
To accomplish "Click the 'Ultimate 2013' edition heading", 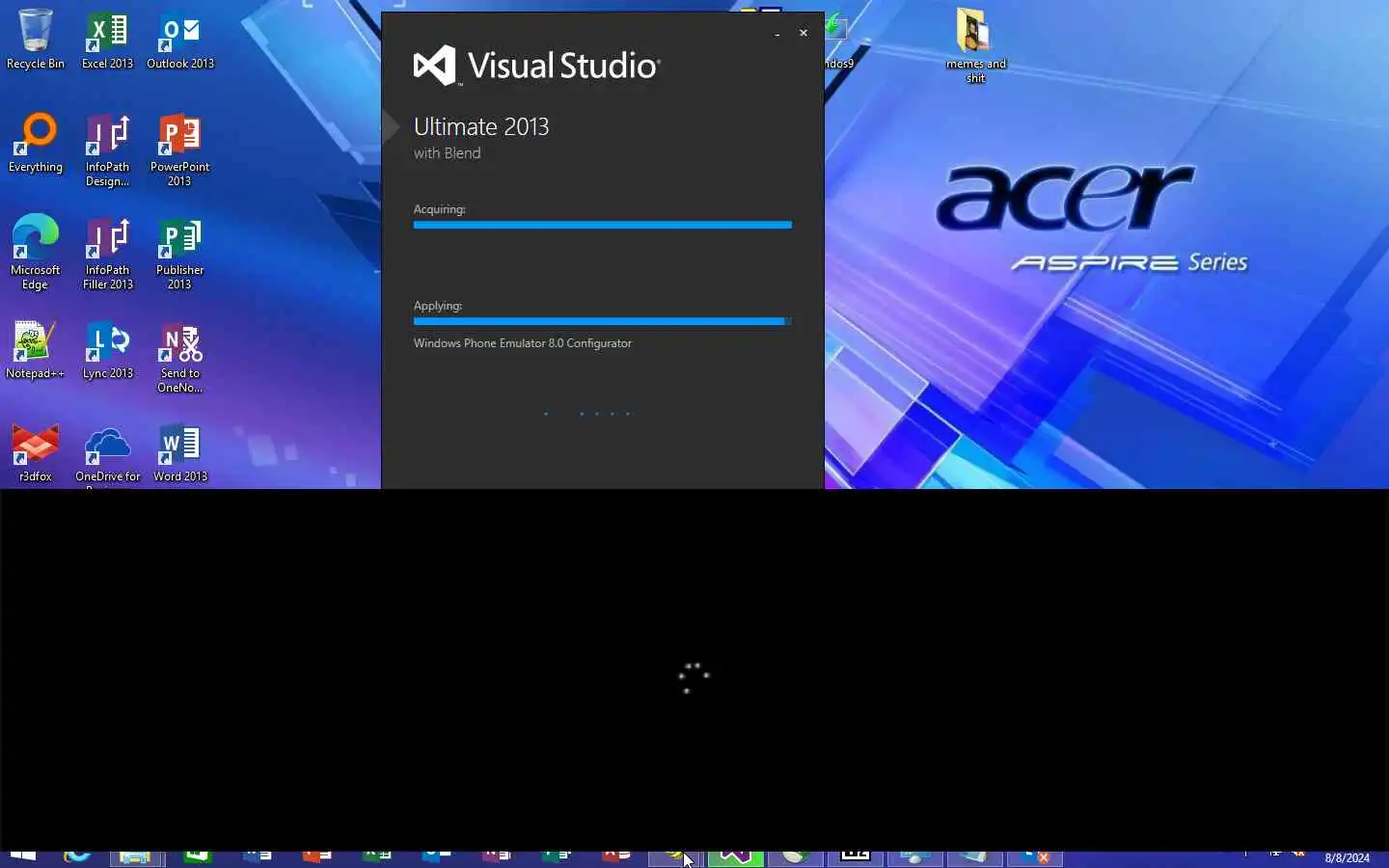I will pos(481,126).
